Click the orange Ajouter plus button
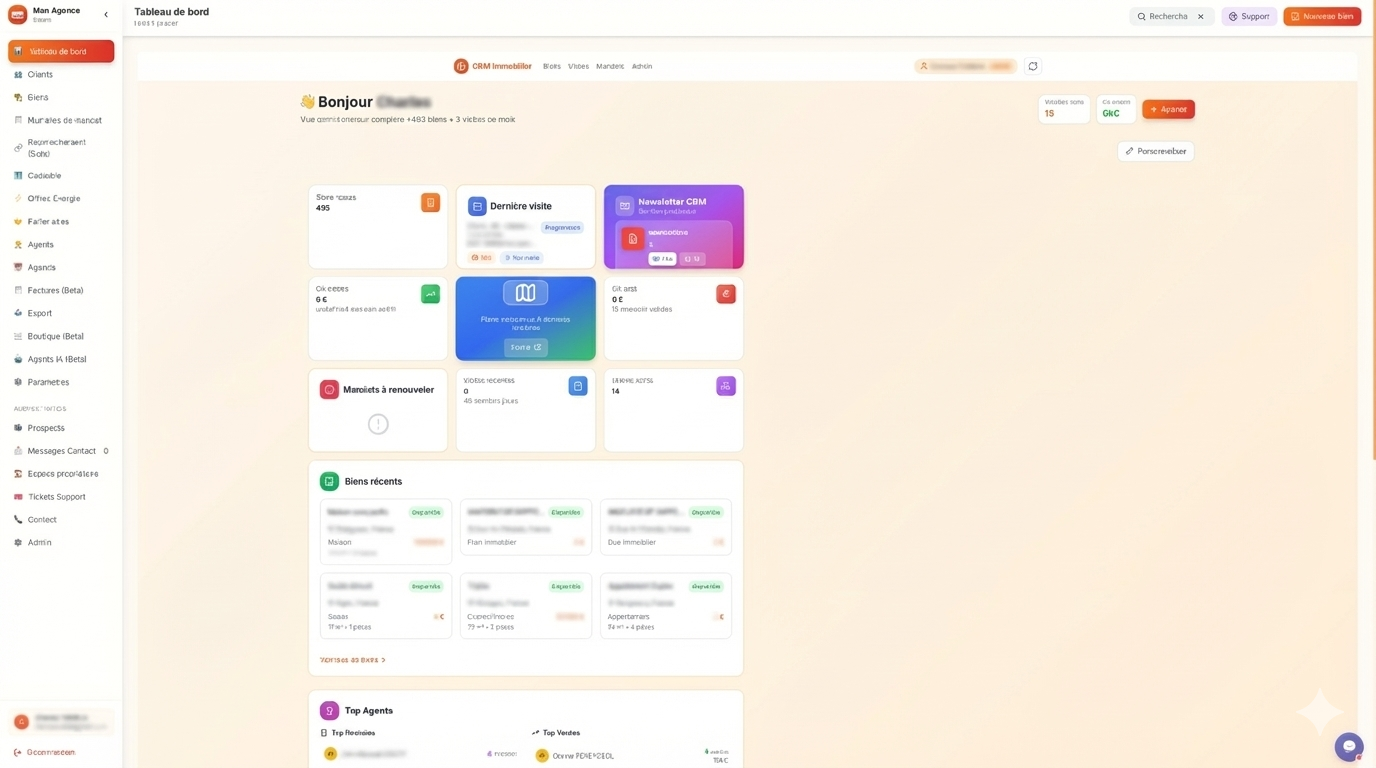Screen dimensions: 1376x768 point(1168,109)
